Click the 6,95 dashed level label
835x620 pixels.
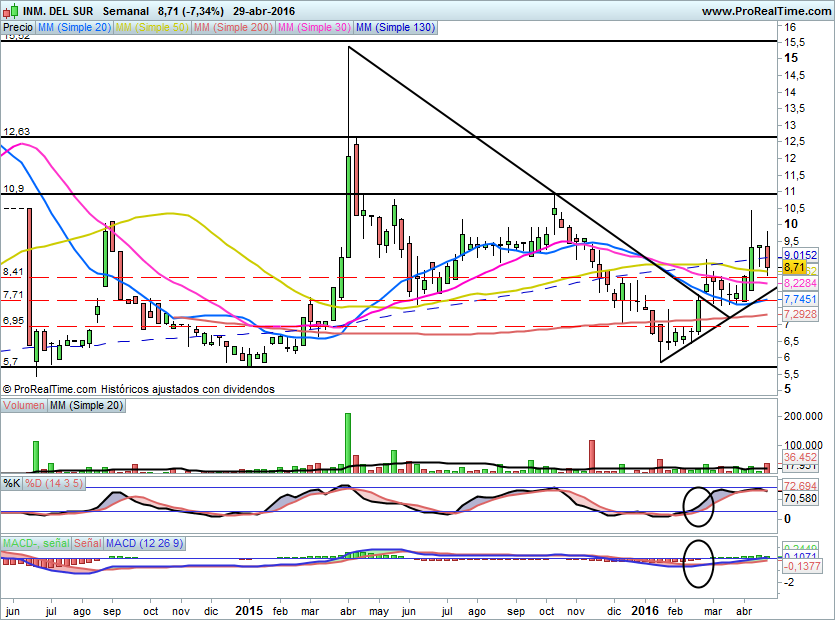(13, 321)
